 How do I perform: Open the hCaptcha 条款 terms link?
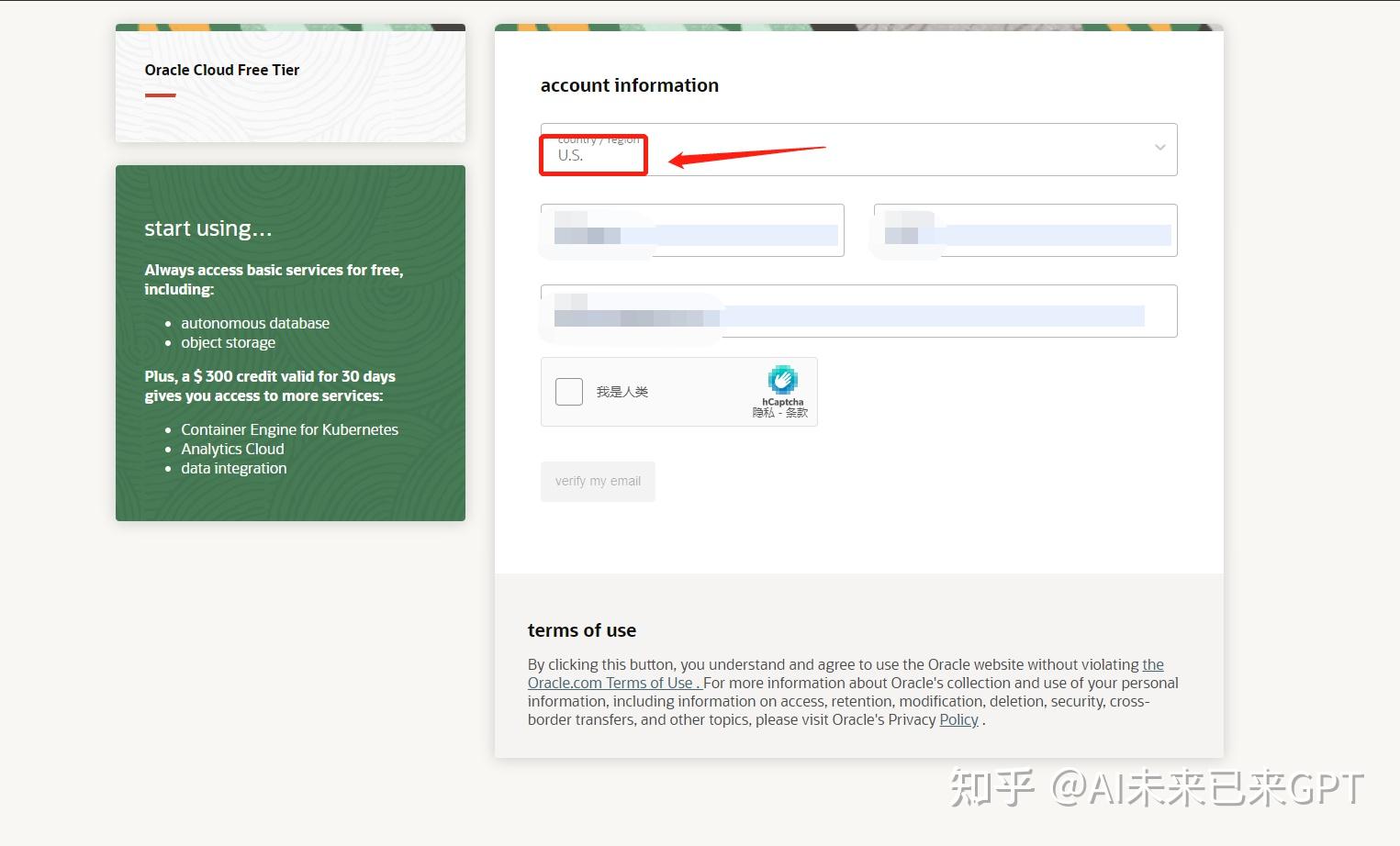coord(797,413)
